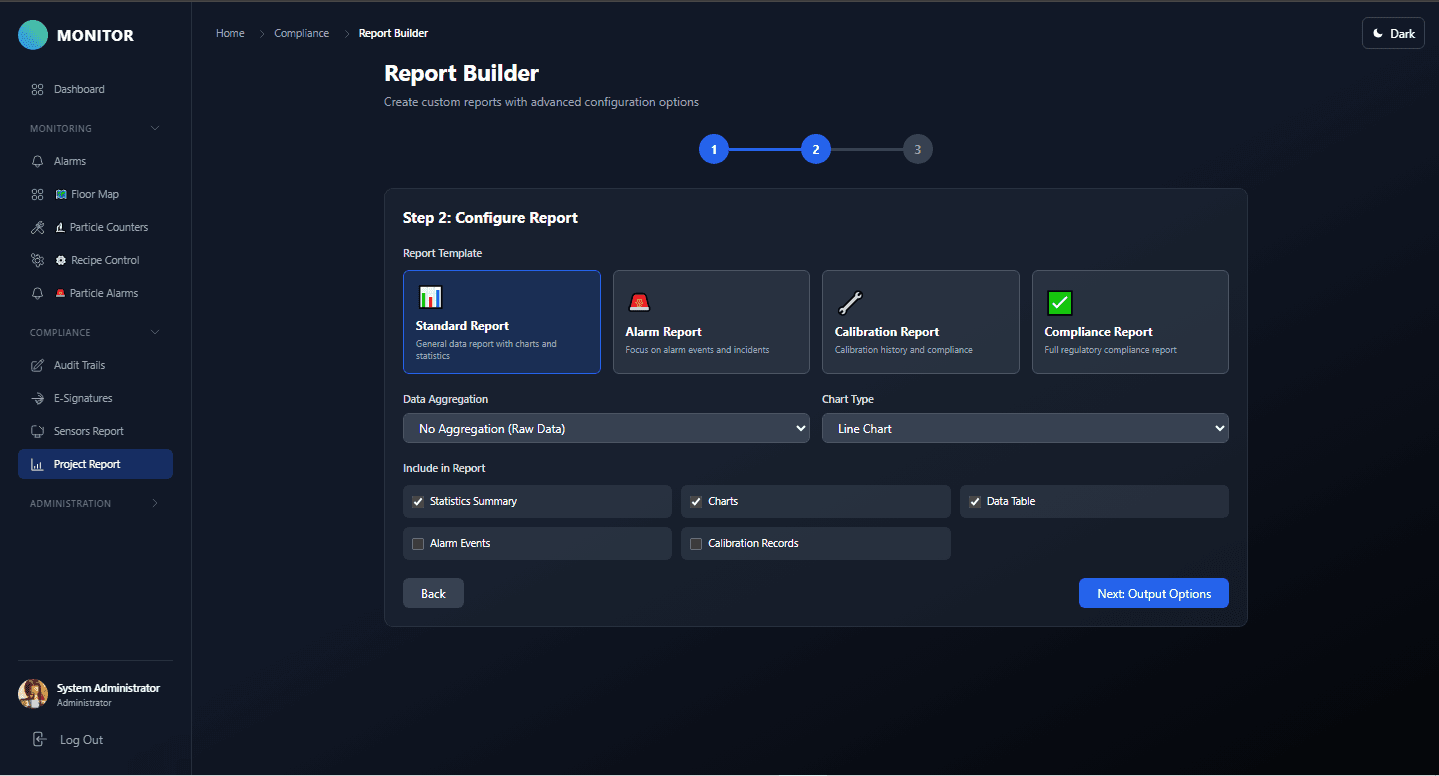Image resolution: width=1439 pixels, height=776 pixels.
Task: Click the System Administrator avatar picture
Action: tap(33, 694)
